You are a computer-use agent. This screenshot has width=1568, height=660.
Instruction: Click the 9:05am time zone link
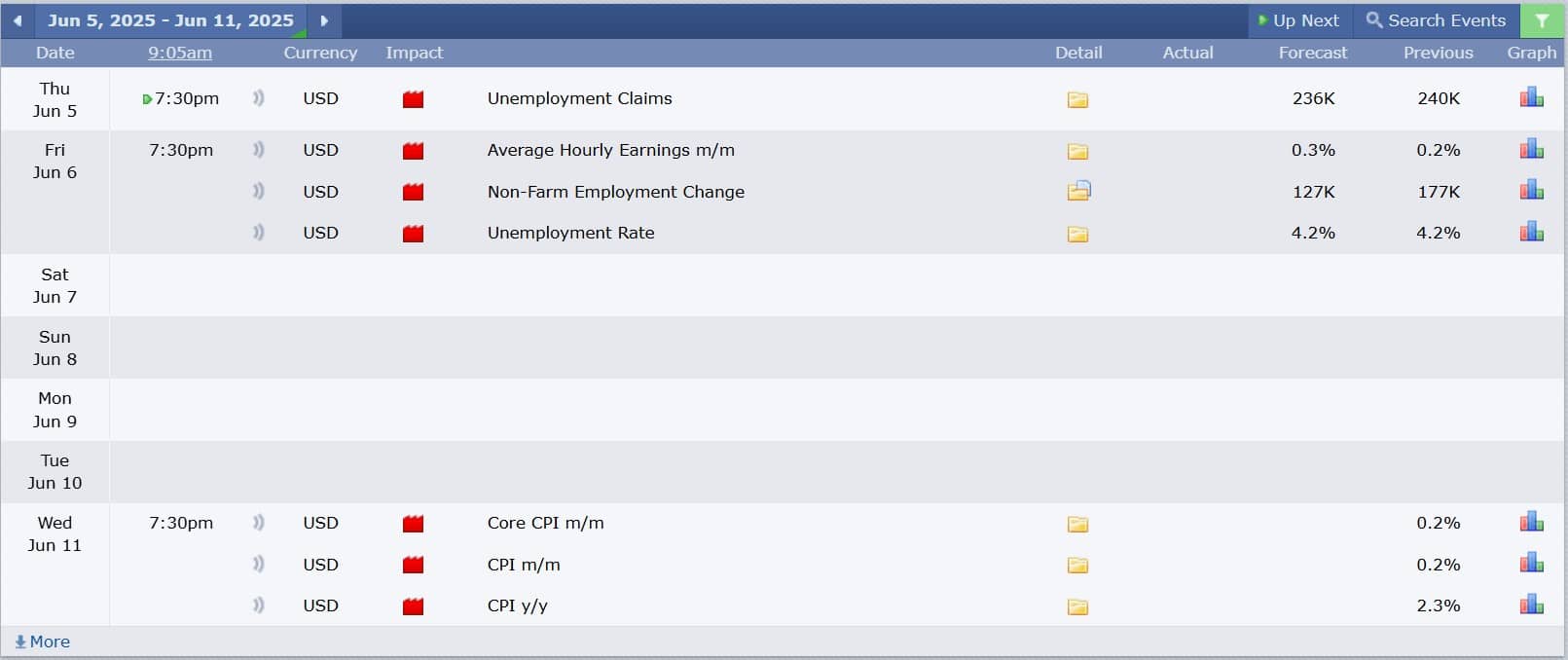[180, 53]
